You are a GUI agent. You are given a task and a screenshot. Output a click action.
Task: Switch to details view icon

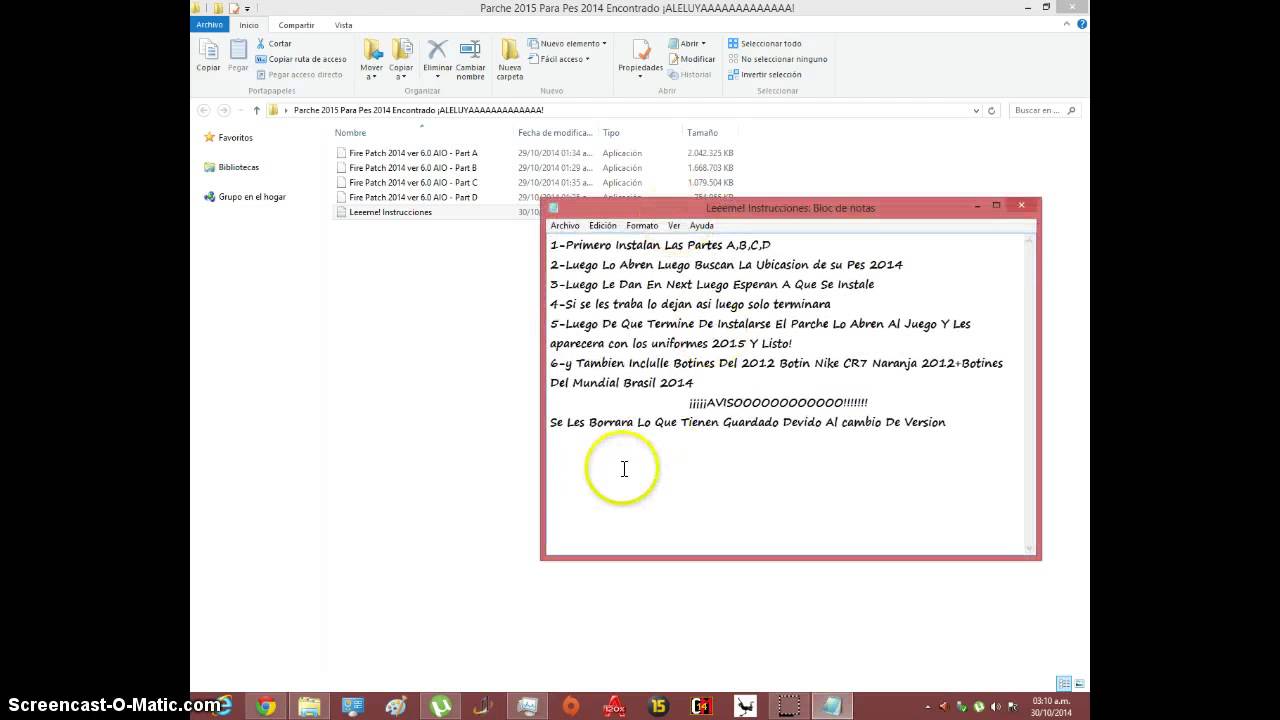click(x=1064, y=684)
